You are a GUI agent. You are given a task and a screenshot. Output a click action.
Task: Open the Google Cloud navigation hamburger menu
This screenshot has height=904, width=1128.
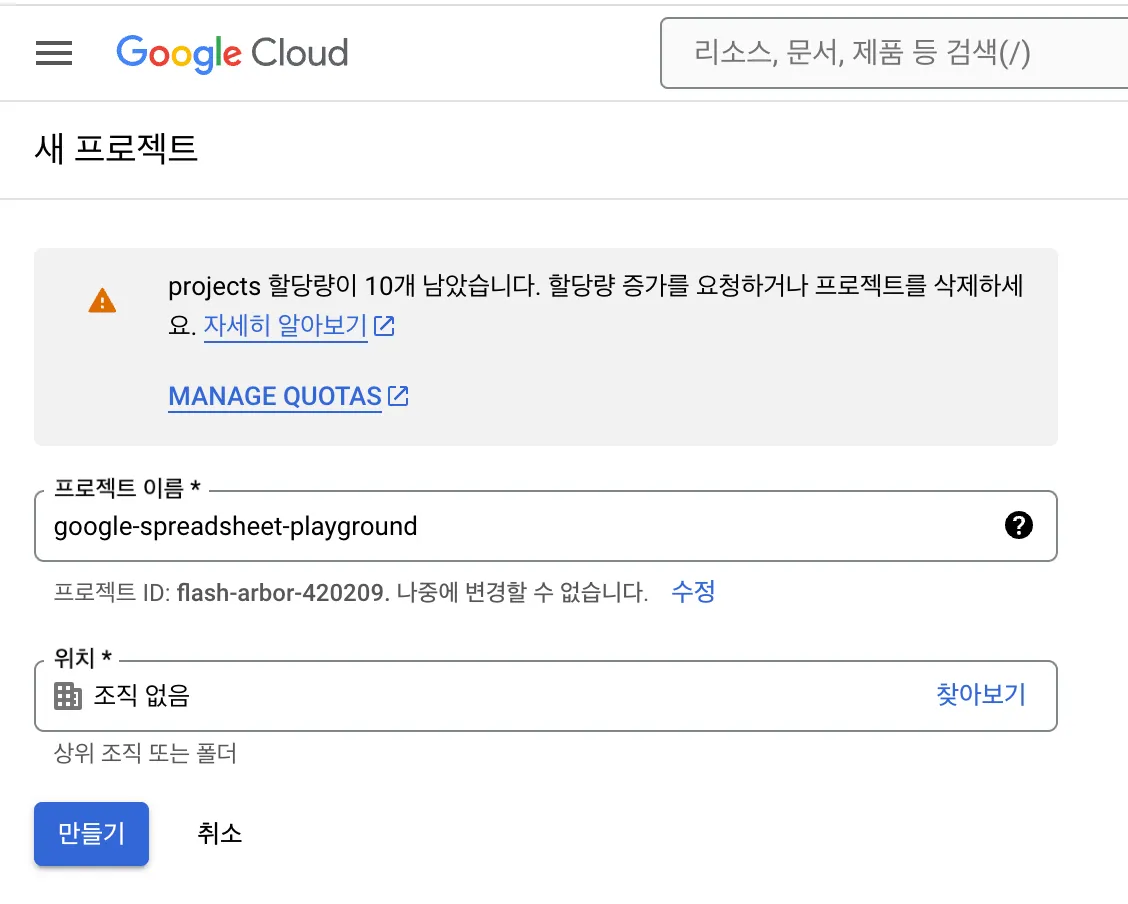coord(54,53)
